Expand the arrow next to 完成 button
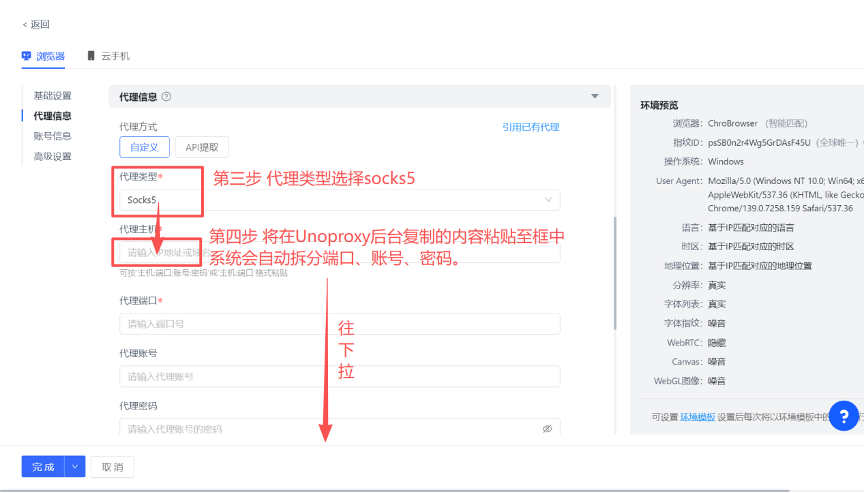Image resolution: width=864 pixels, height=493 pixels. (x=75, y=467)
